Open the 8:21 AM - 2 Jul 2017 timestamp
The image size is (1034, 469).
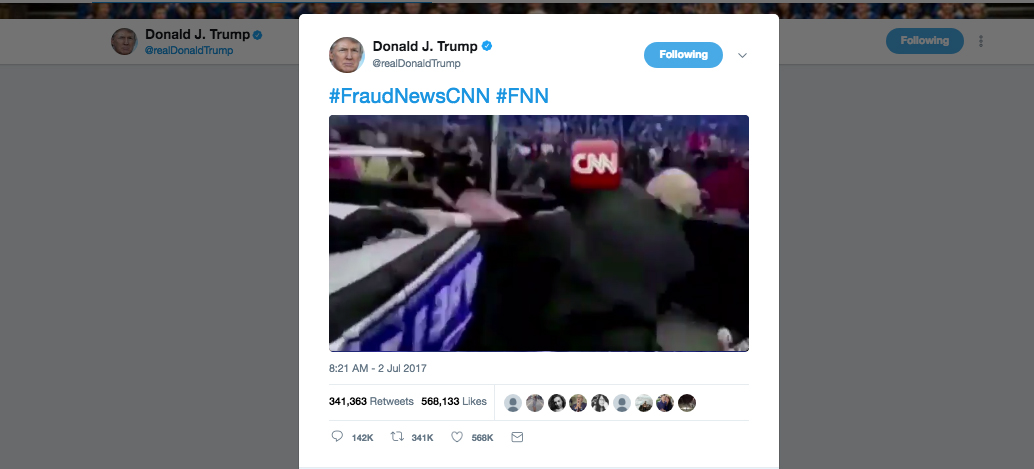coord(378,368)
